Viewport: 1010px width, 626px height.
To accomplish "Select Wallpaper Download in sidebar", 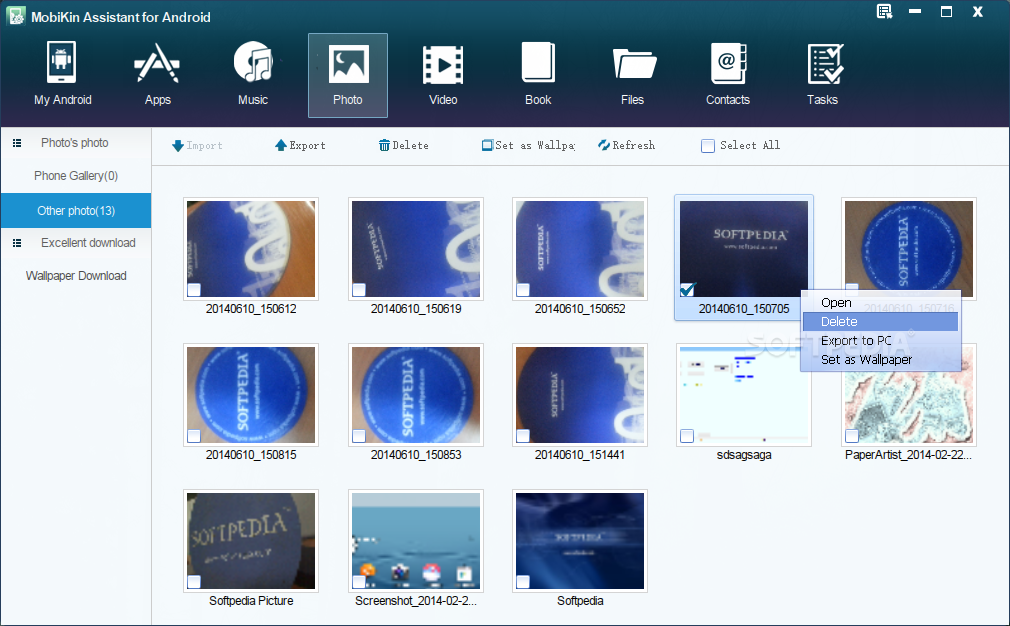I will [76, 276].
